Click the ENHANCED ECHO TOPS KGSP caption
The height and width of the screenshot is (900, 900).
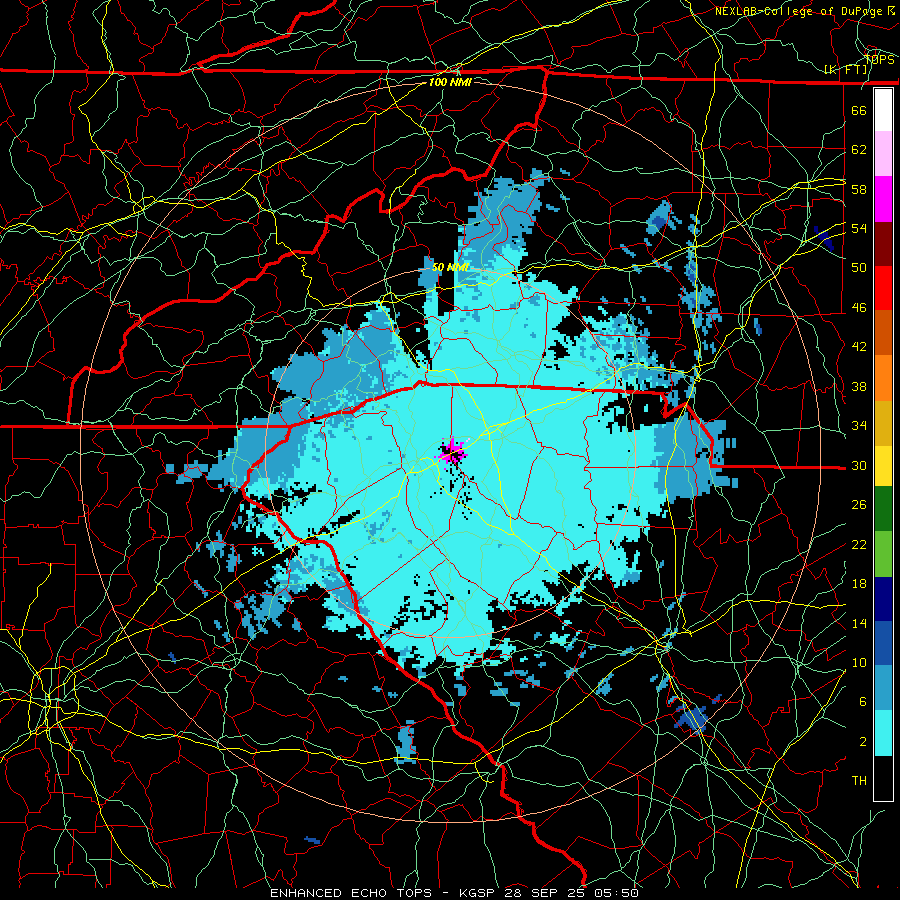[x=455, y=893]
